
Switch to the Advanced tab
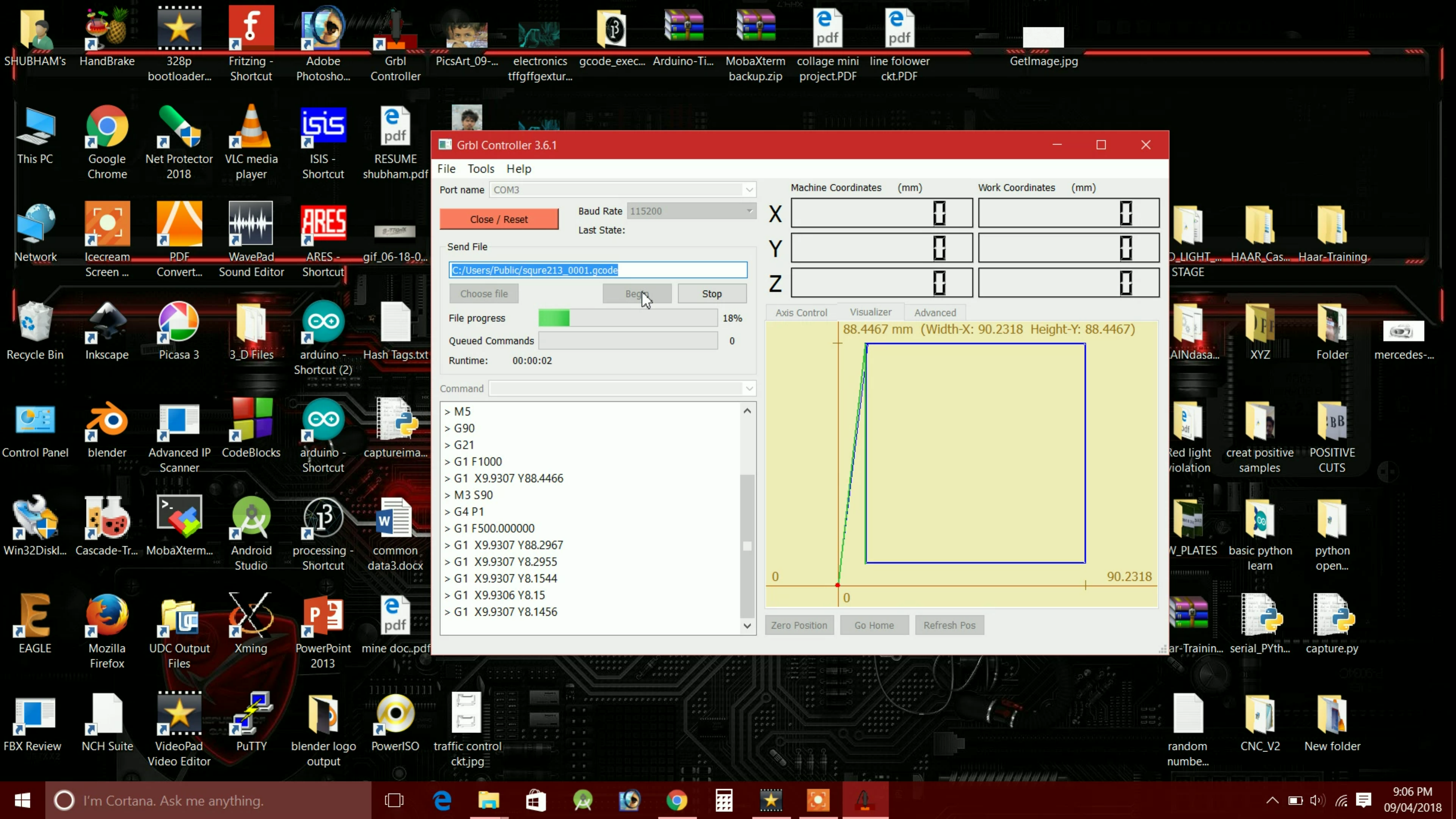(935, 312)
